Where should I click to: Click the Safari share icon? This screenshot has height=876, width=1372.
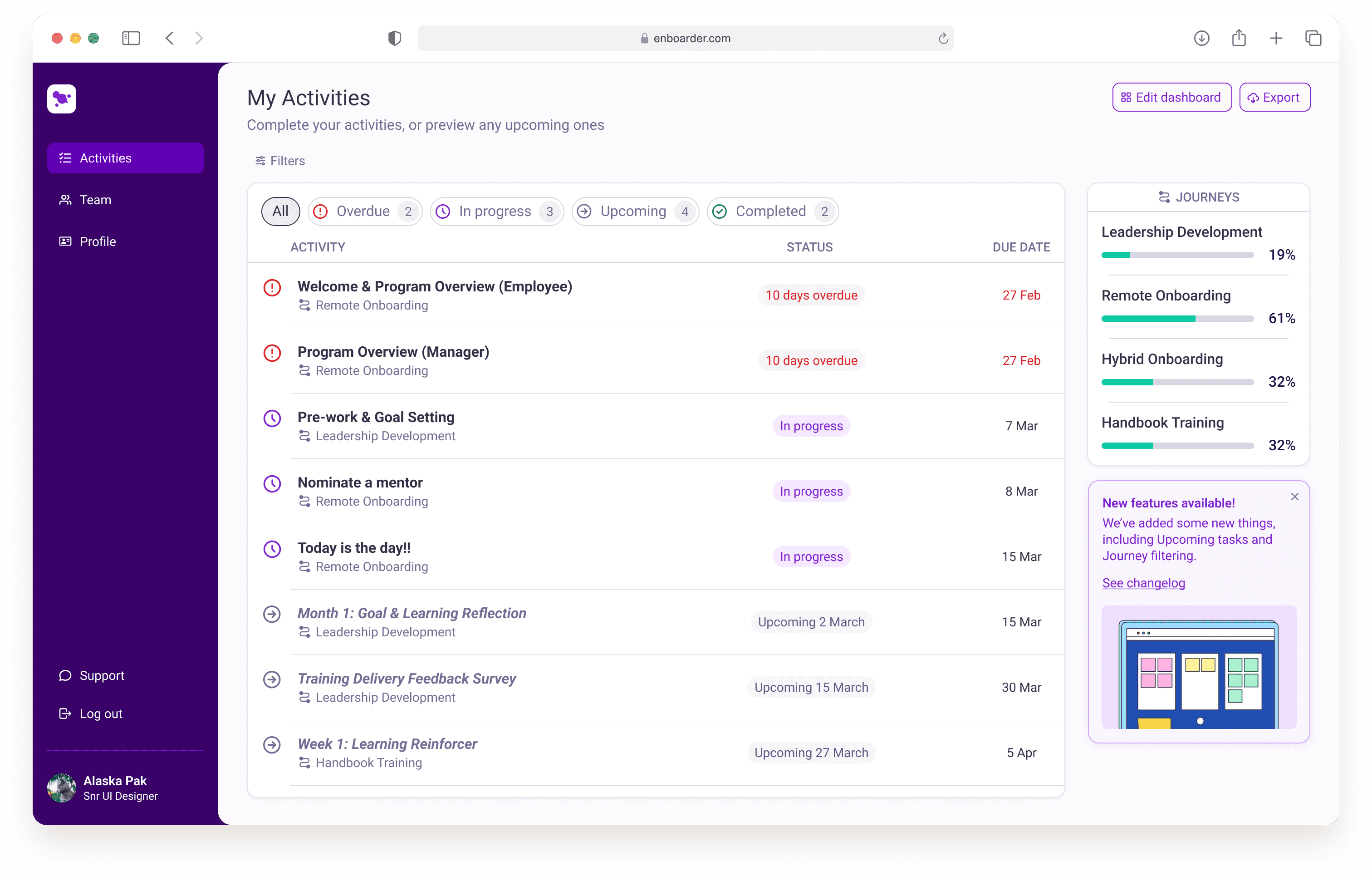(x=1239, y=38)
